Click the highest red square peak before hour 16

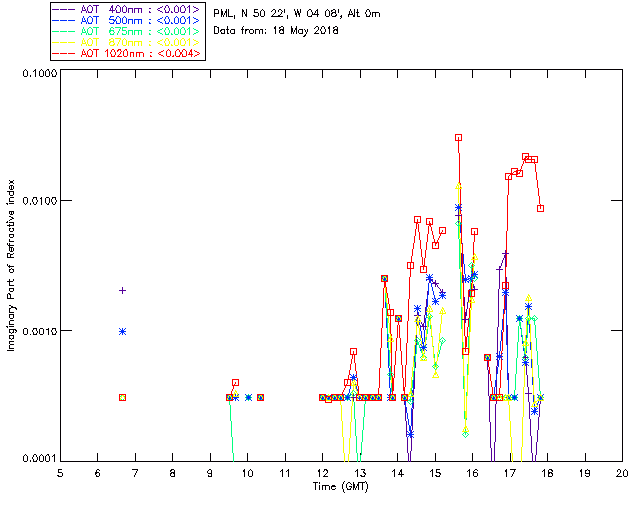point(458,138)
